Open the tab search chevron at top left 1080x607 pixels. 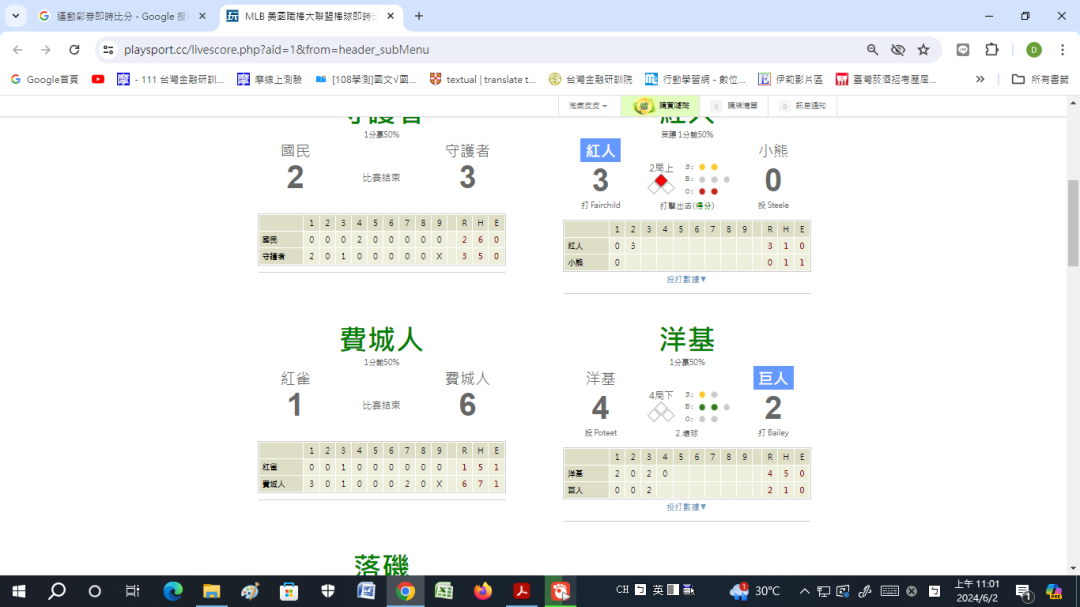[x=16, y=16]
